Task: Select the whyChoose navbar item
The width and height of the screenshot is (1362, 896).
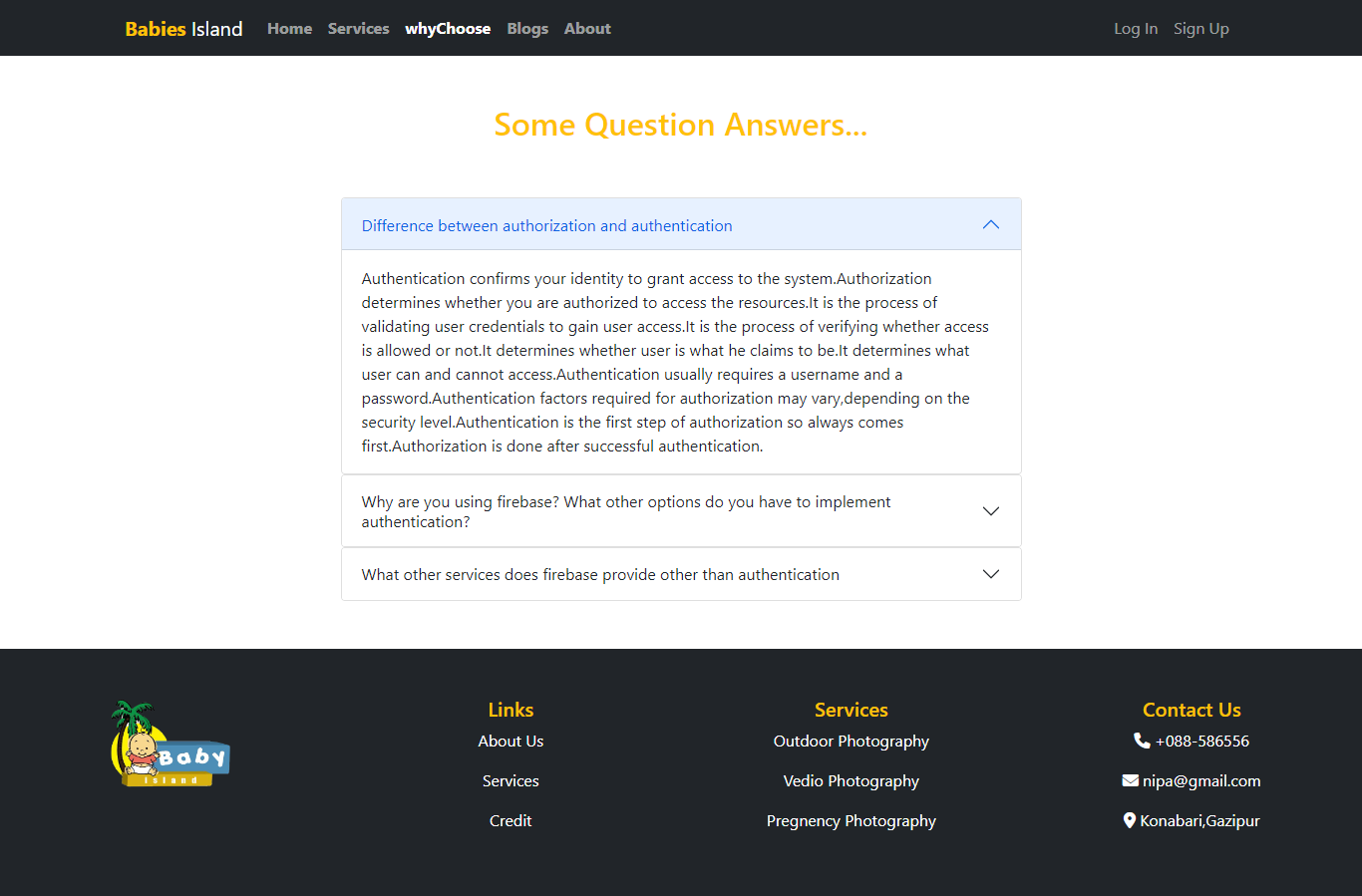Action: [448, 29]
